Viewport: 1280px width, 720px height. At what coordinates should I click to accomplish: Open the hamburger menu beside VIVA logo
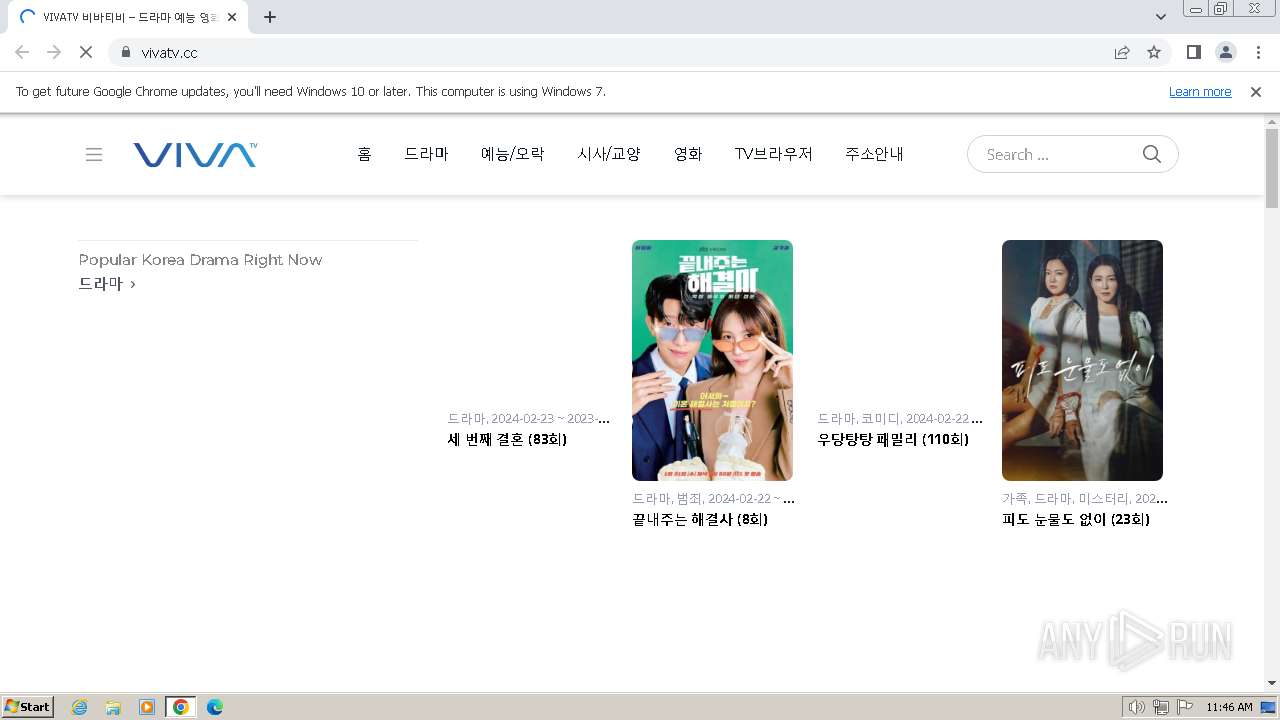pos(94,154)
